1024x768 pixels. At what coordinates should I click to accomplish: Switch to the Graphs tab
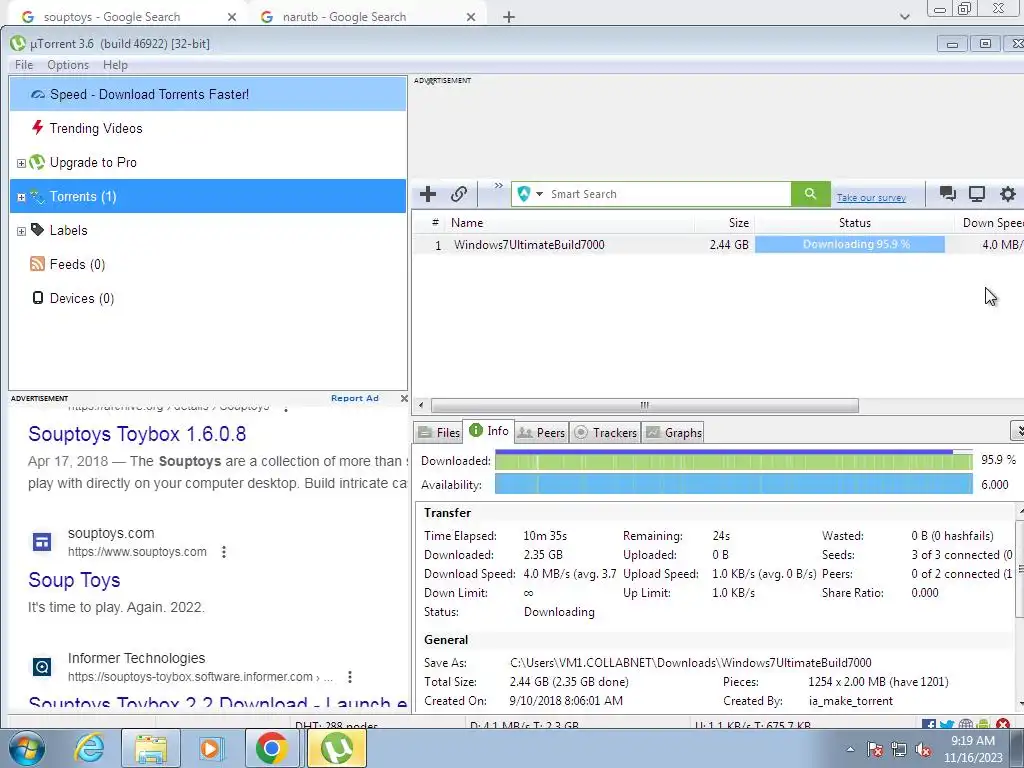674,432
